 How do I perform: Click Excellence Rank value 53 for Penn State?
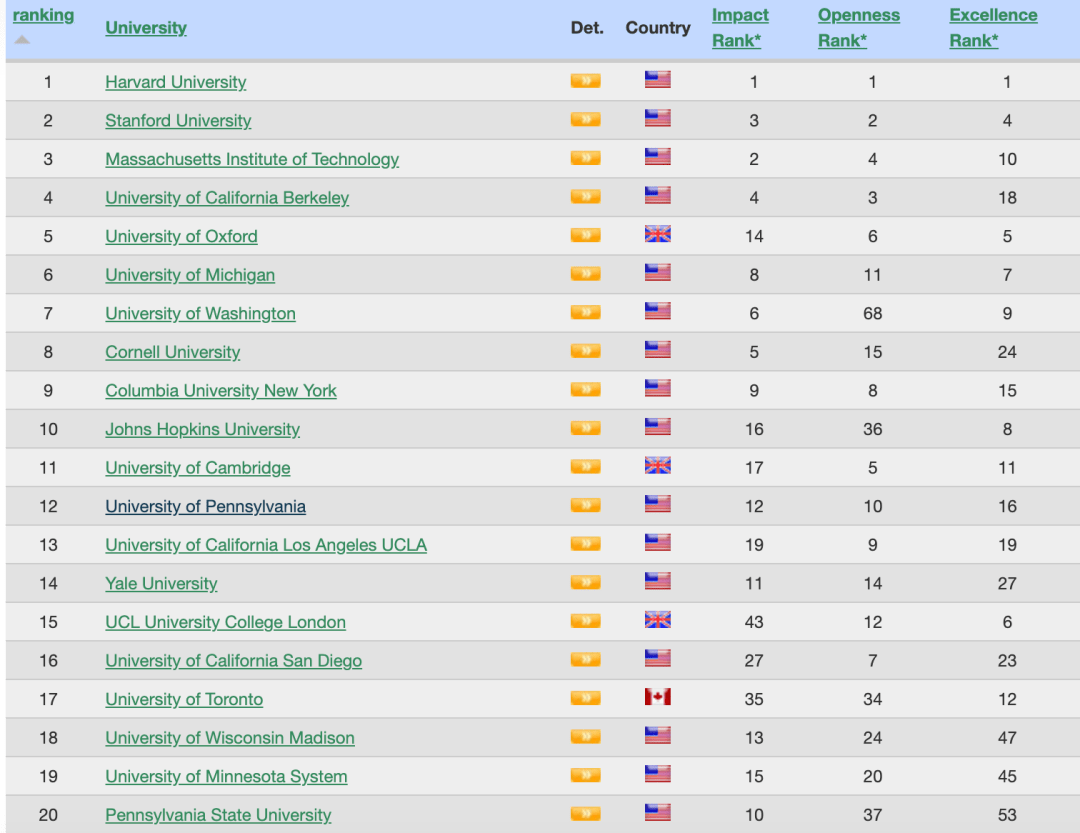(x=1007, y=815)
